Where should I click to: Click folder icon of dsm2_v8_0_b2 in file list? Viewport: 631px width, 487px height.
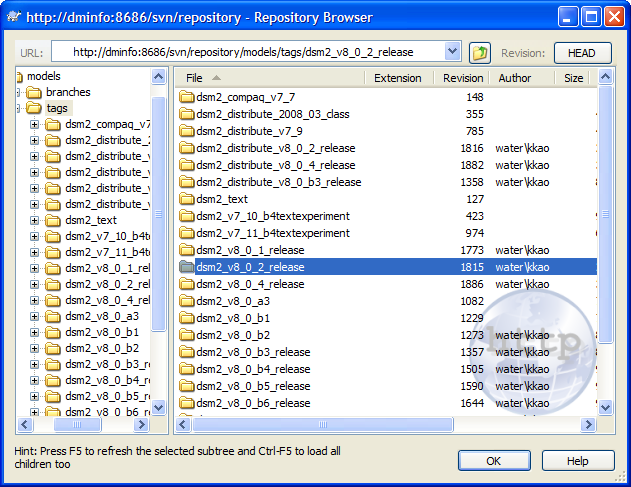[187, 335]
